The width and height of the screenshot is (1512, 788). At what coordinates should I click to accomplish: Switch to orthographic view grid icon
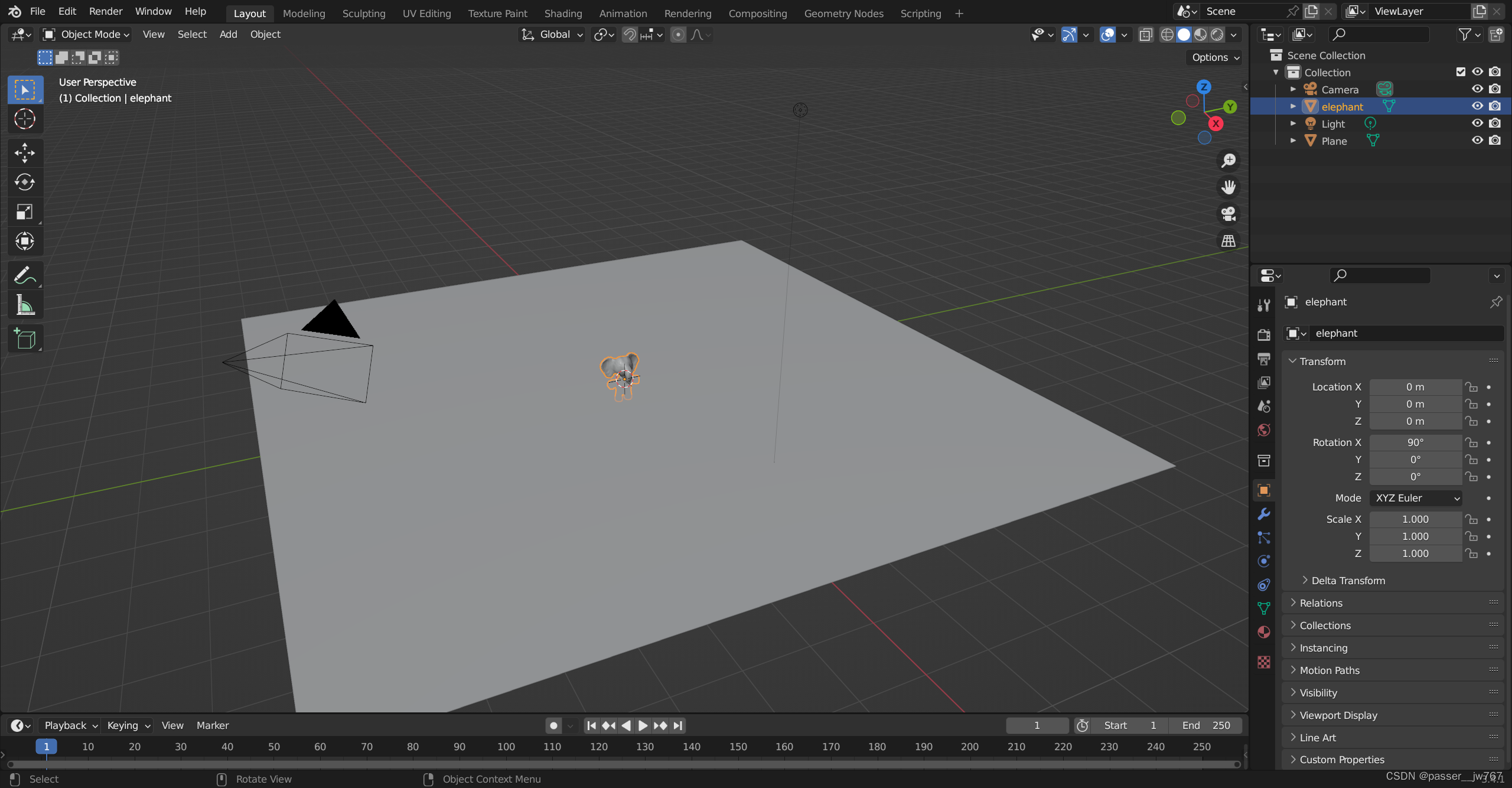tap(1228, 240)
